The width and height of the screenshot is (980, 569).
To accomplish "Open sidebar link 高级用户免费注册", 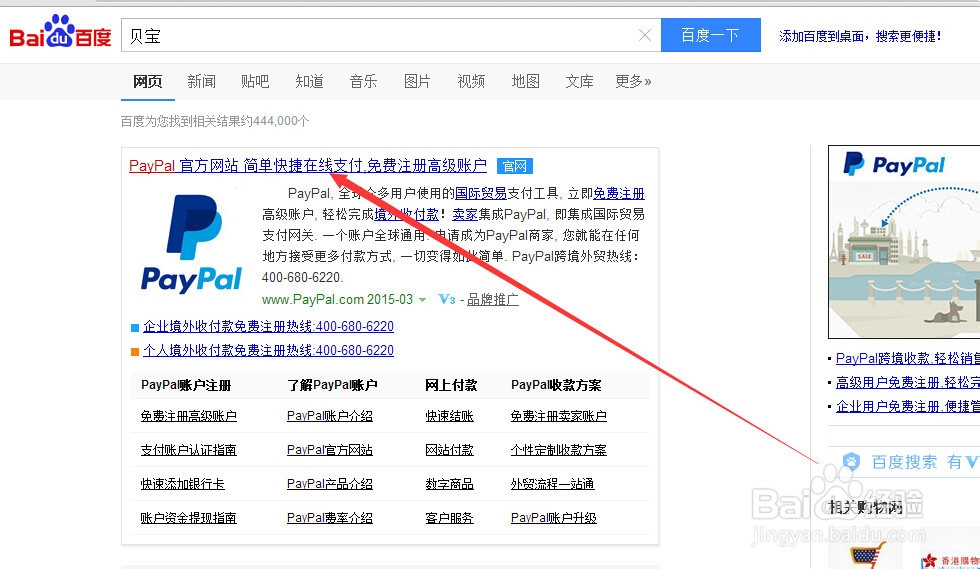I will (908, 382).
